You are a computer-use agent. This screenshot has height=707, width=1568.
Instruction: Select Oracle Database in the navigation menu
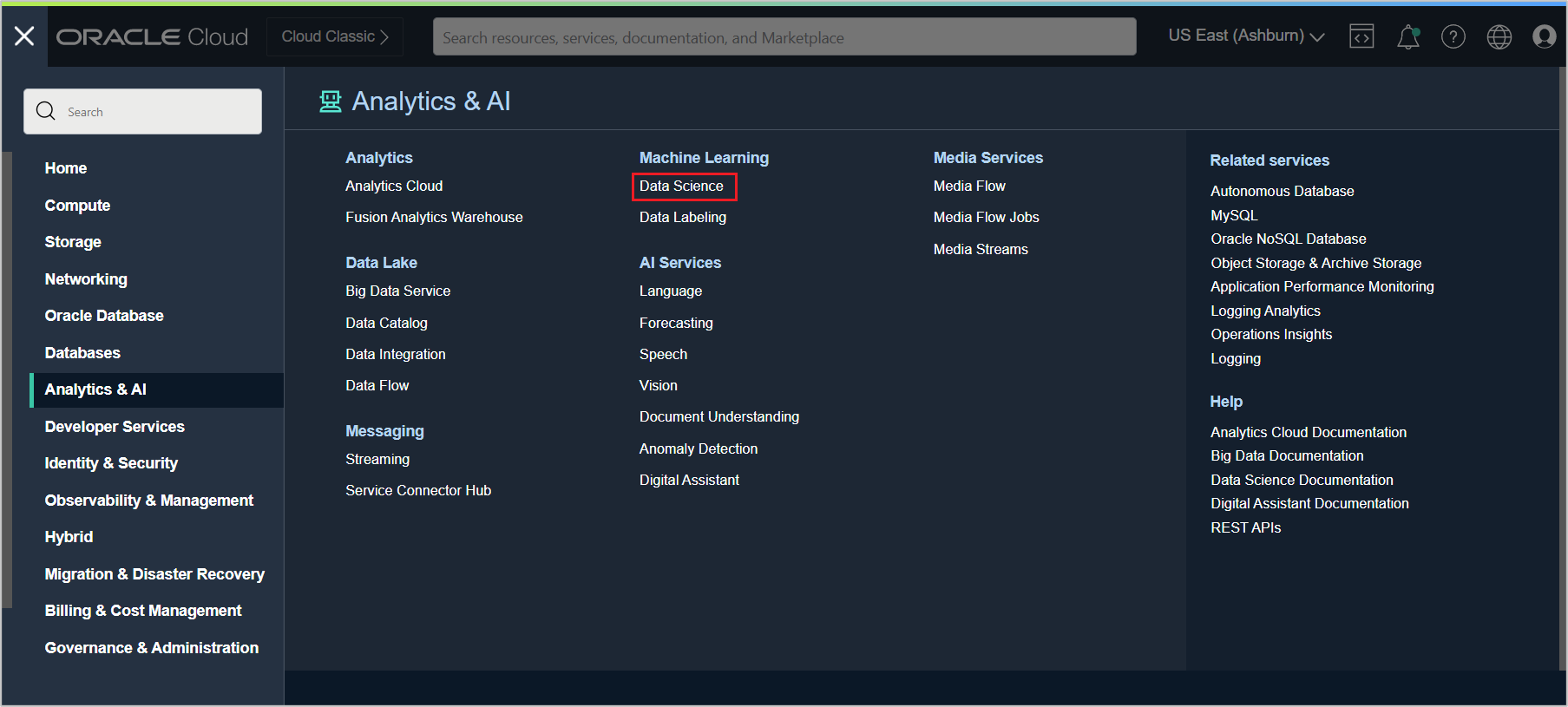tap(104, 316)
